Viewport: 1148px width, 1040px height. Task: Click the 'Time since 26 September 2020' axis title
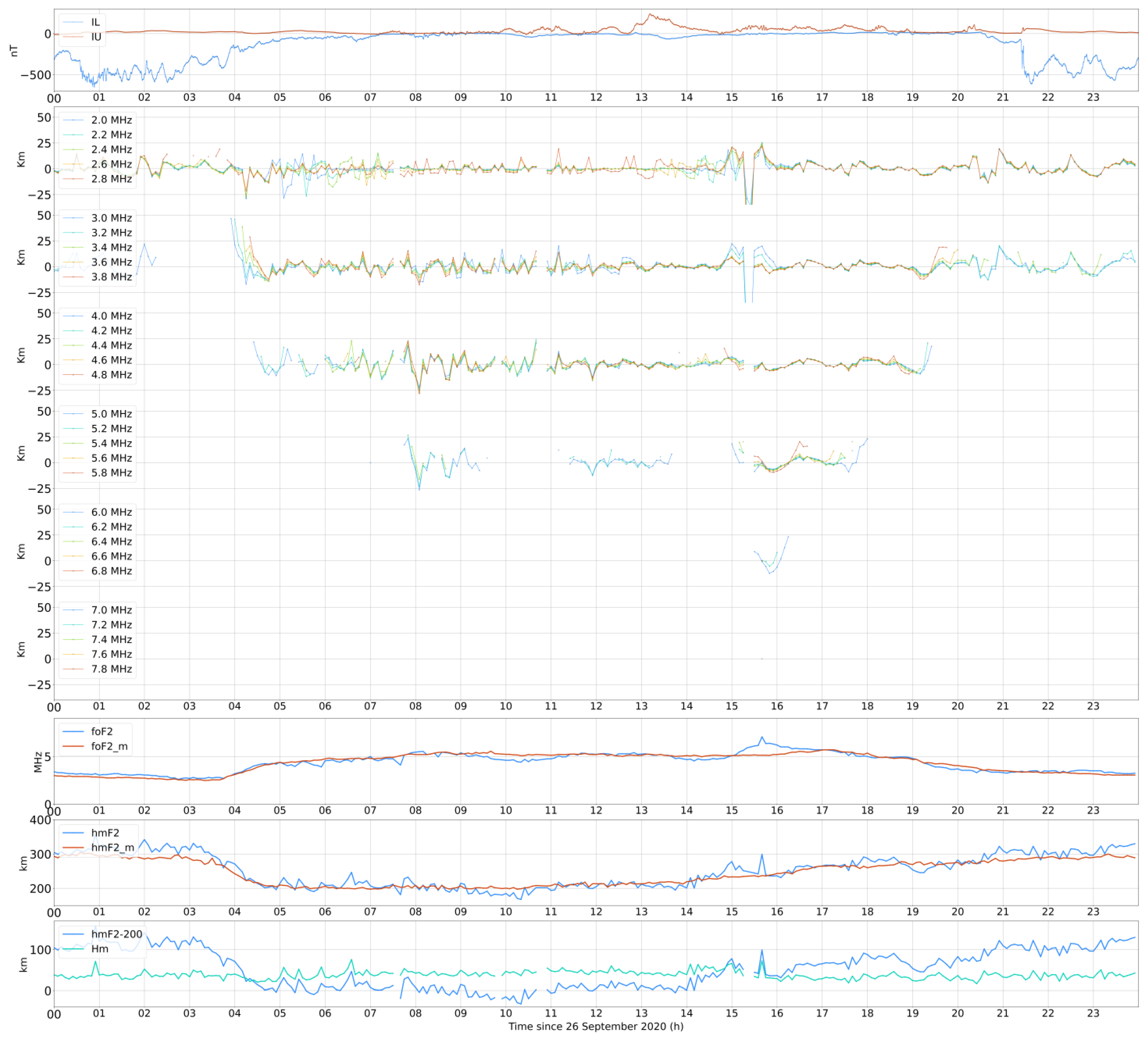pyautogui.click(x=596, y=1026)
